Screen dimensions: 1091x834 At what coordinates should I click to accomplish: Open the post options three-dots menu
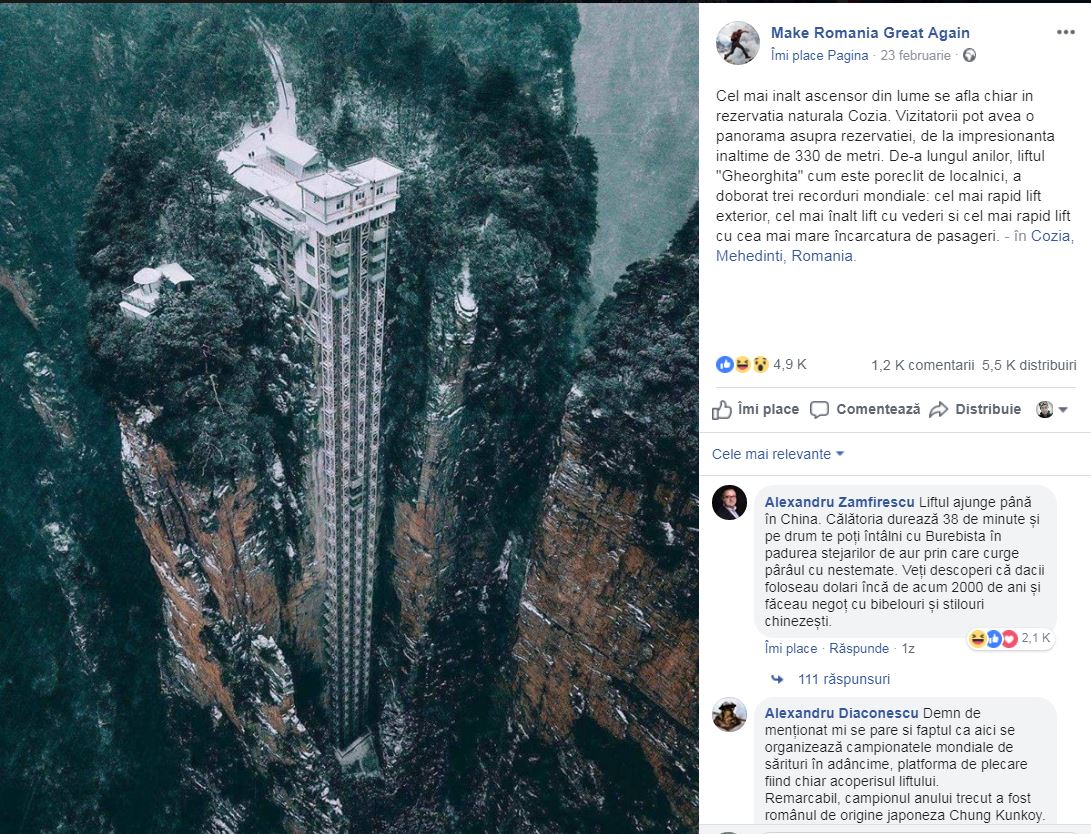(1066, 33)
